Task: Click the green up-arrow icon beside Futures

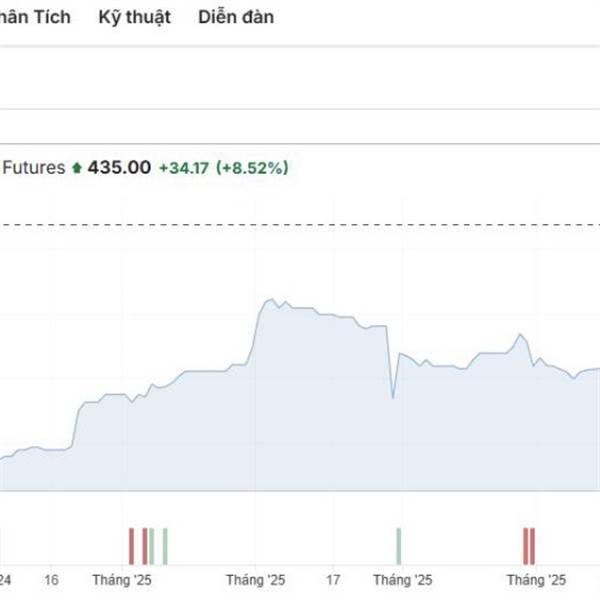Action: (x=77, y=168)
